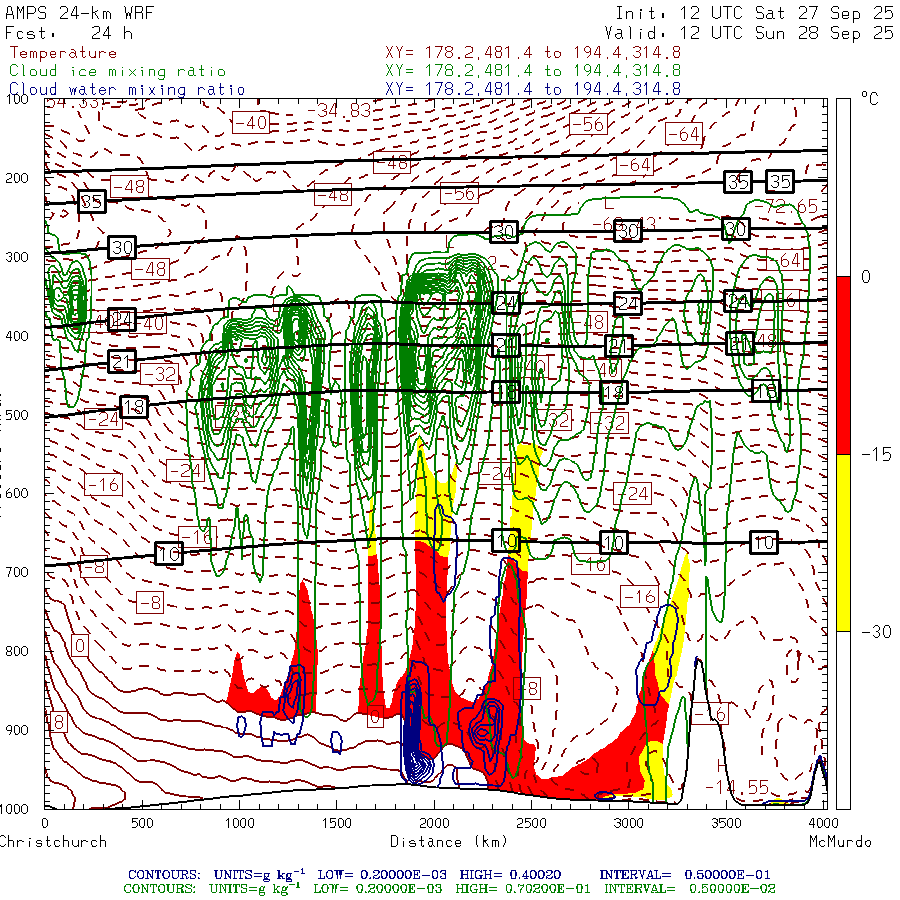Click the colorbar tick label "-15"
900x900 pixels.
click(875, 455)
